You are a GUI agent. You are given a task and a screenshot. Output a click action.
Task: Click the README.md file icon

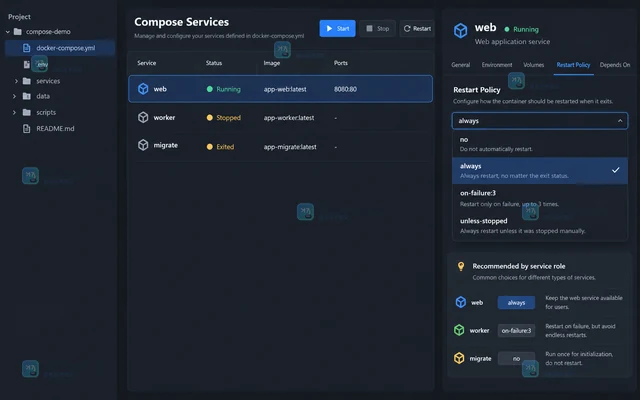point(27,129)
